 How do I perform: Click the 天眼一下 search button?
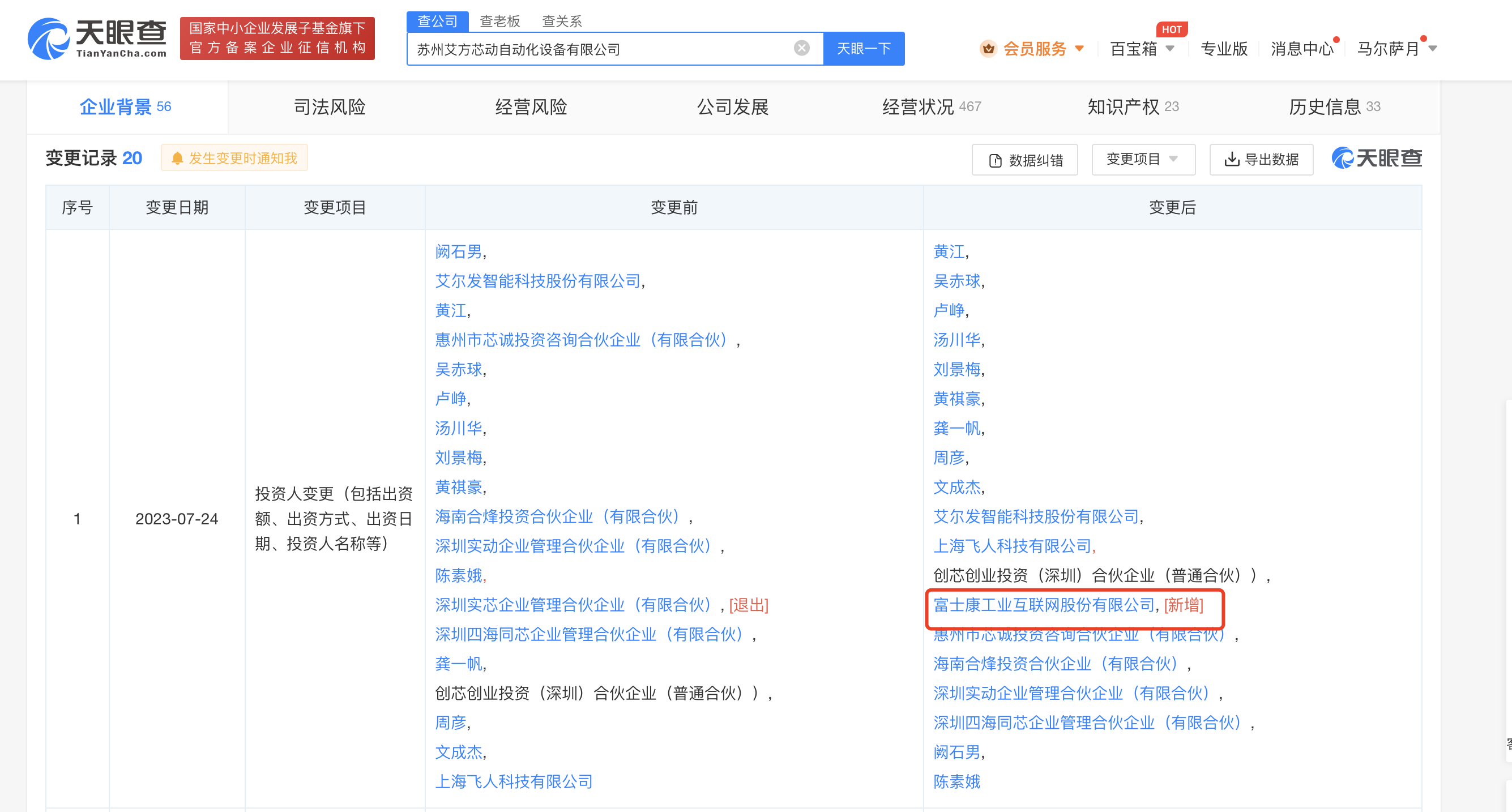click(864, 48)
